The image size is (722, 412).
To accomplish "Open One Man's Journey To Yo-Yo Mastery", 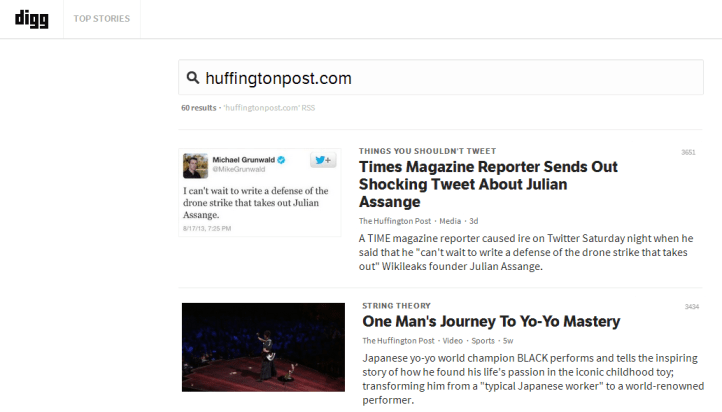I will (x=491, y=321).
